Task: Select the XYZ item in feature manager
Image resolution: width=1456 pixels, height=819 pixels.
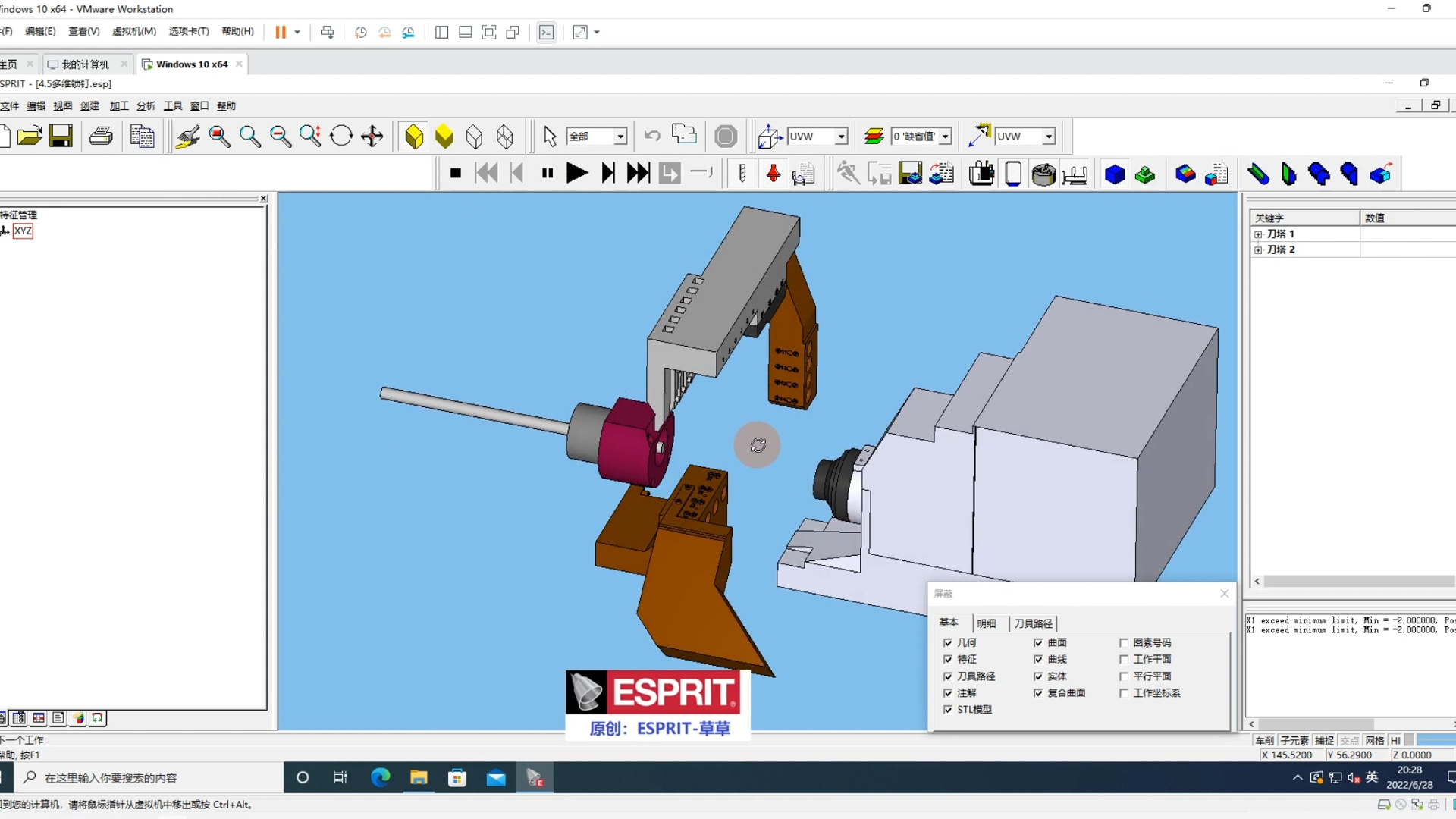Action: 23,231
